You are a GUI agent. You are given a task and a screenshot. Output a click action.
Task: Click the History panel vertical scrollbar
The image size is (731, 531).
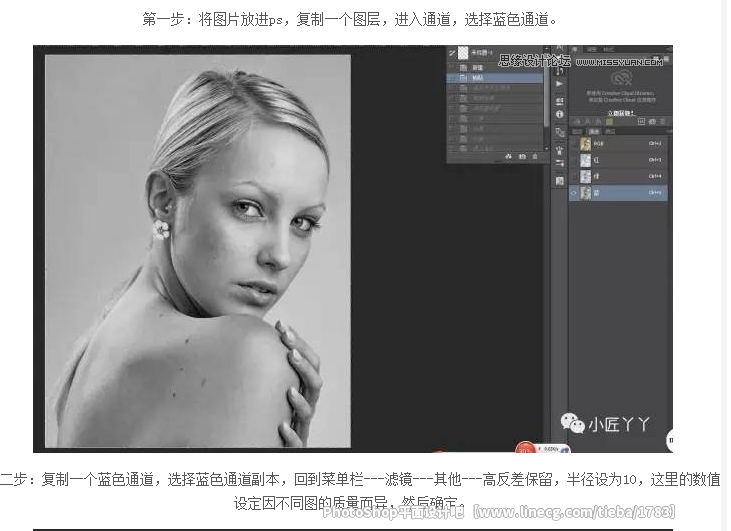(x=546, y=89)
